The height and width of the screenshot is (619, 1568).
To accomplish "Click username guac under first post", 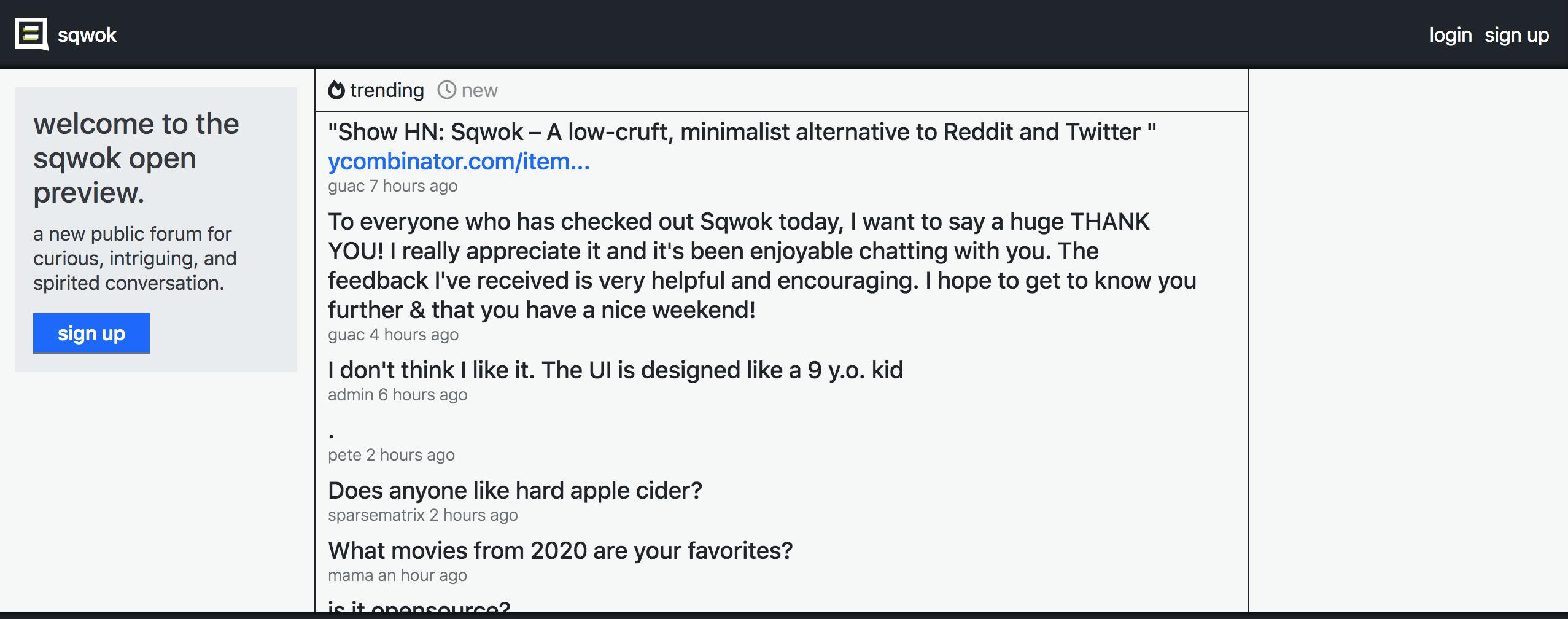I will point(346,186).
